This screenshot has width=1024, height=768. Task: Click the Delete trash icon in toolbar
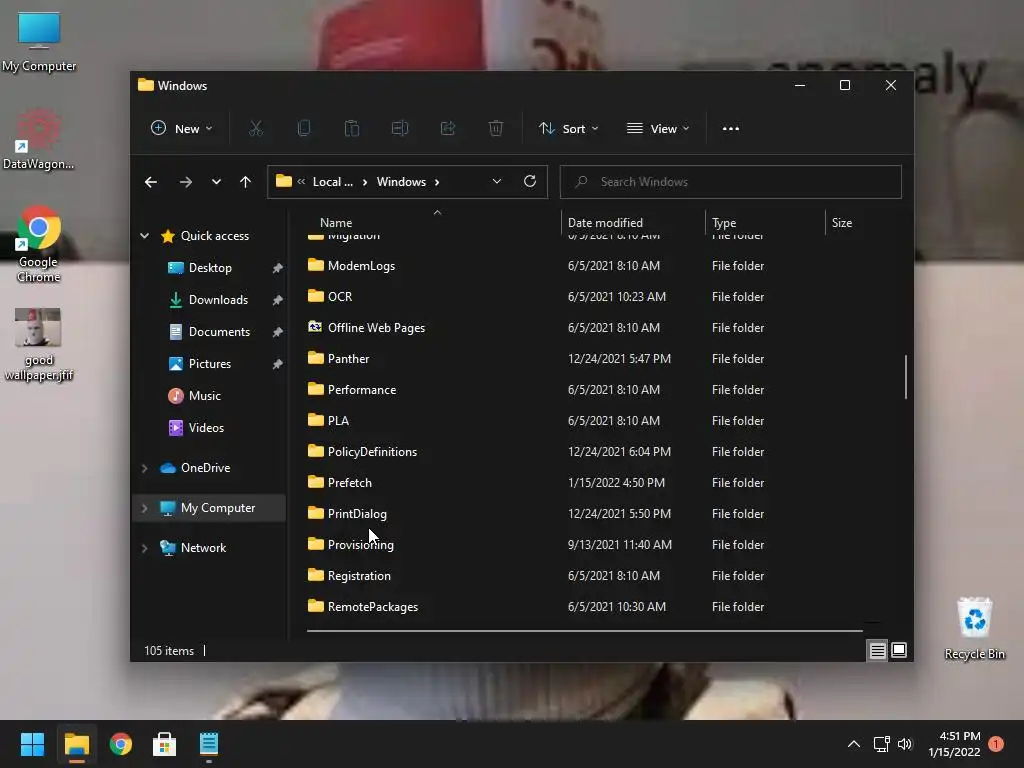click(x=496, y=129)
